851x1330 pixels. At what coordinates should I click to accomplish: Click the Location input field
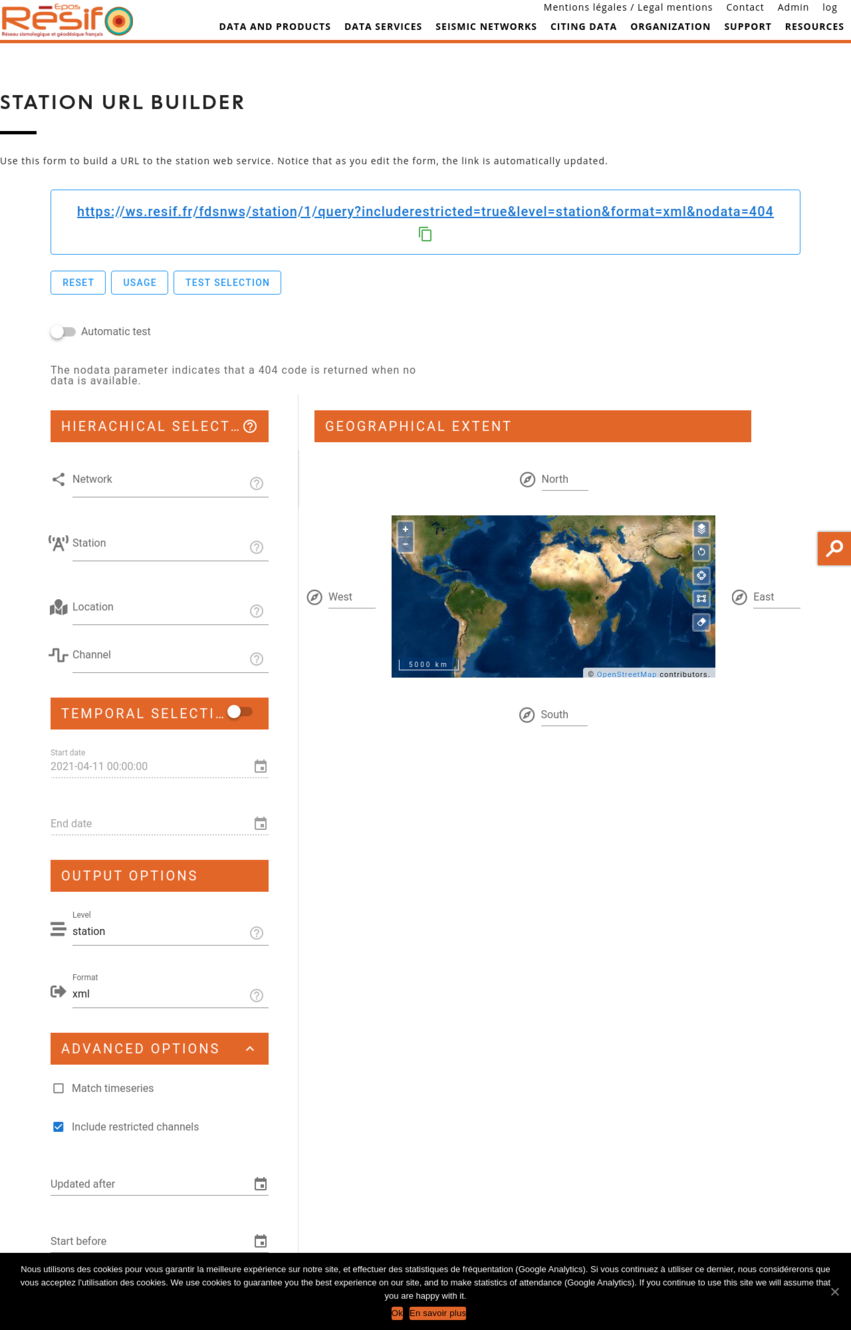pos(160,609)
